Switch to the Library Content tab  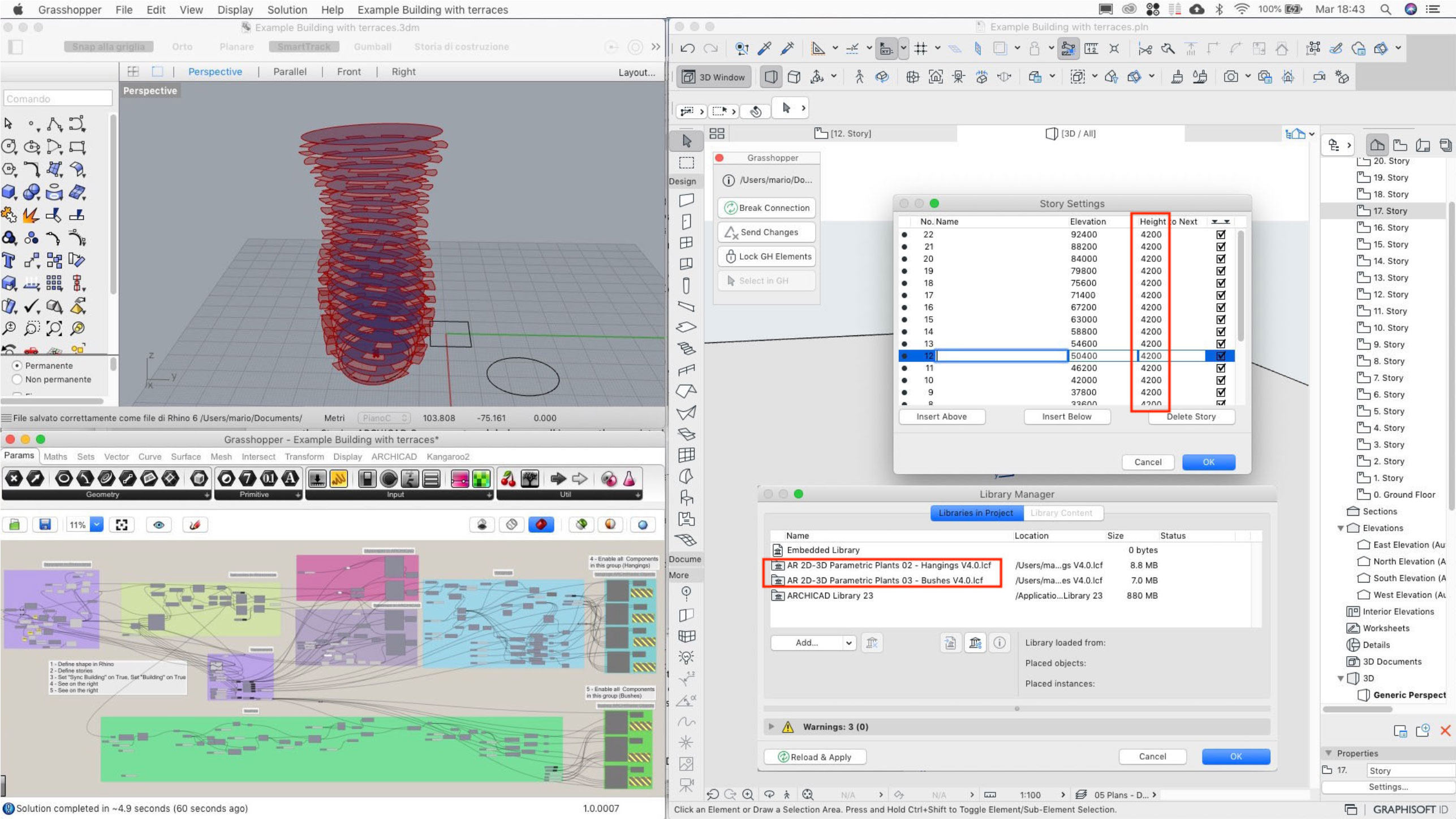pos(1061,513)
